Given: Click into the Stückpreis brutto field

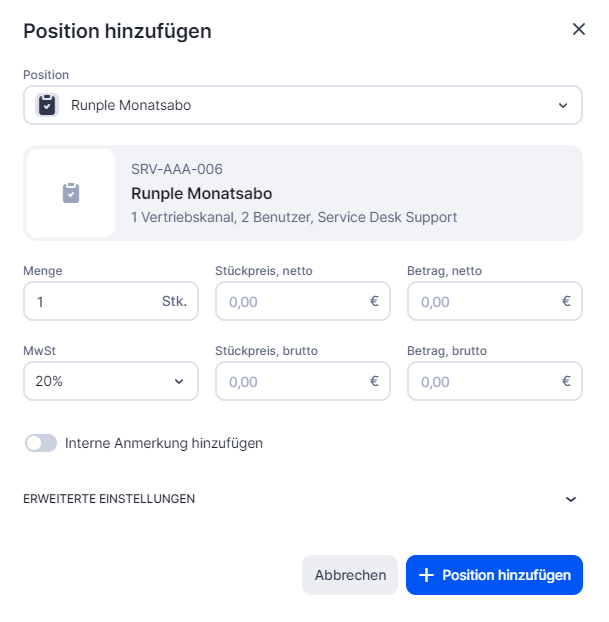Looking at the screenshot, I should click(x=290, y=381).
